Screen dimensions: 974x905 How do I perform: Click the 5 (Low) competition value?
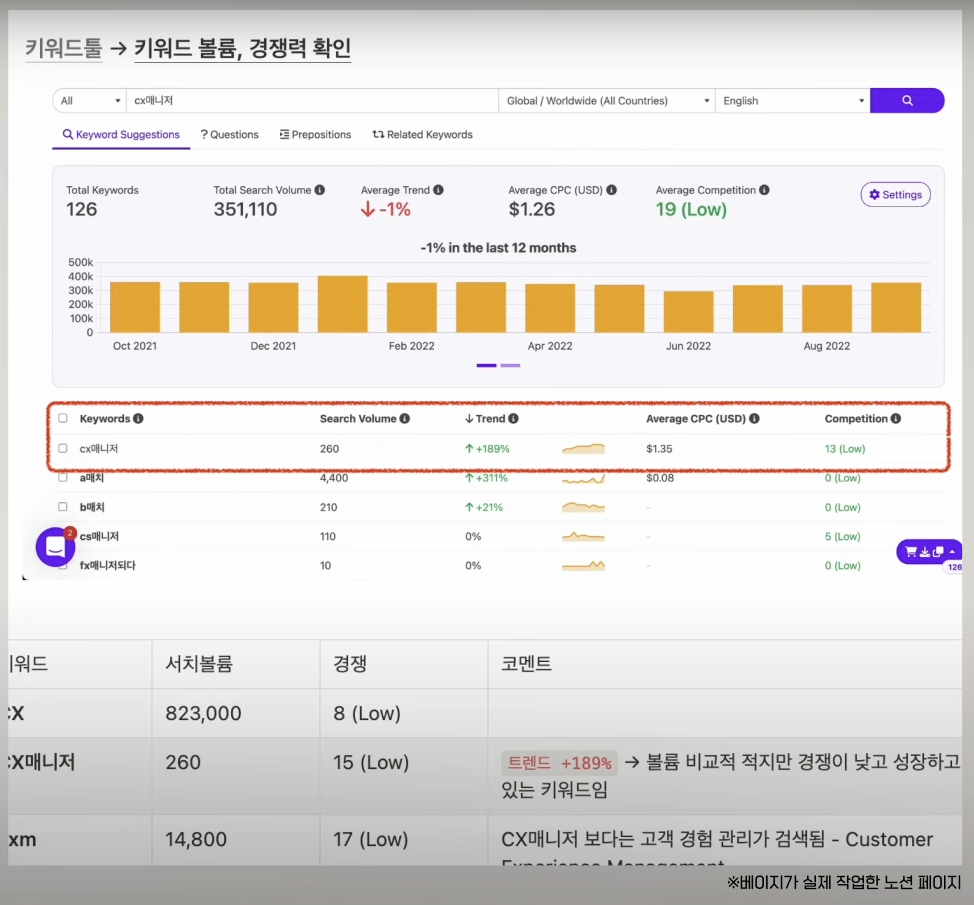[x=842, y=537]
